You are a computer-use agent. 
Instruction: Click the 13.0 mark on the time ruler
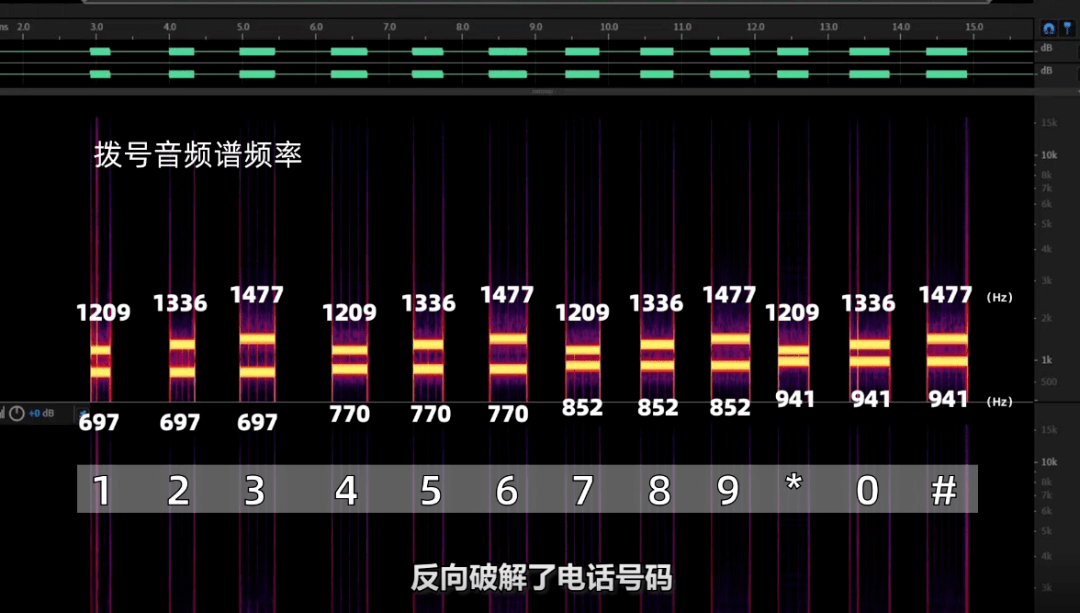pyautogui.click(x=829, y=27)
